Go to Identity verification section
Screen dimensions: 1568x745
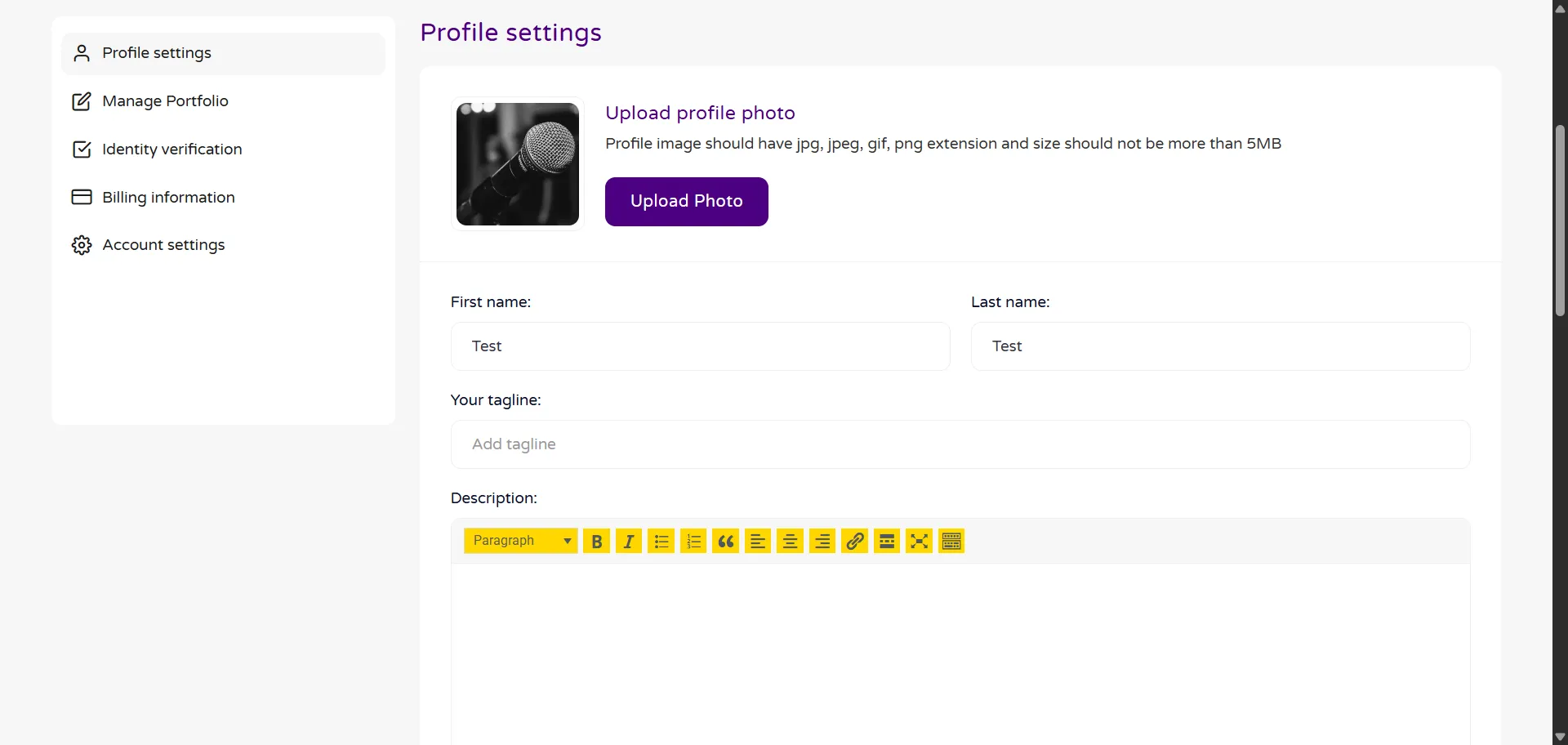171,149
